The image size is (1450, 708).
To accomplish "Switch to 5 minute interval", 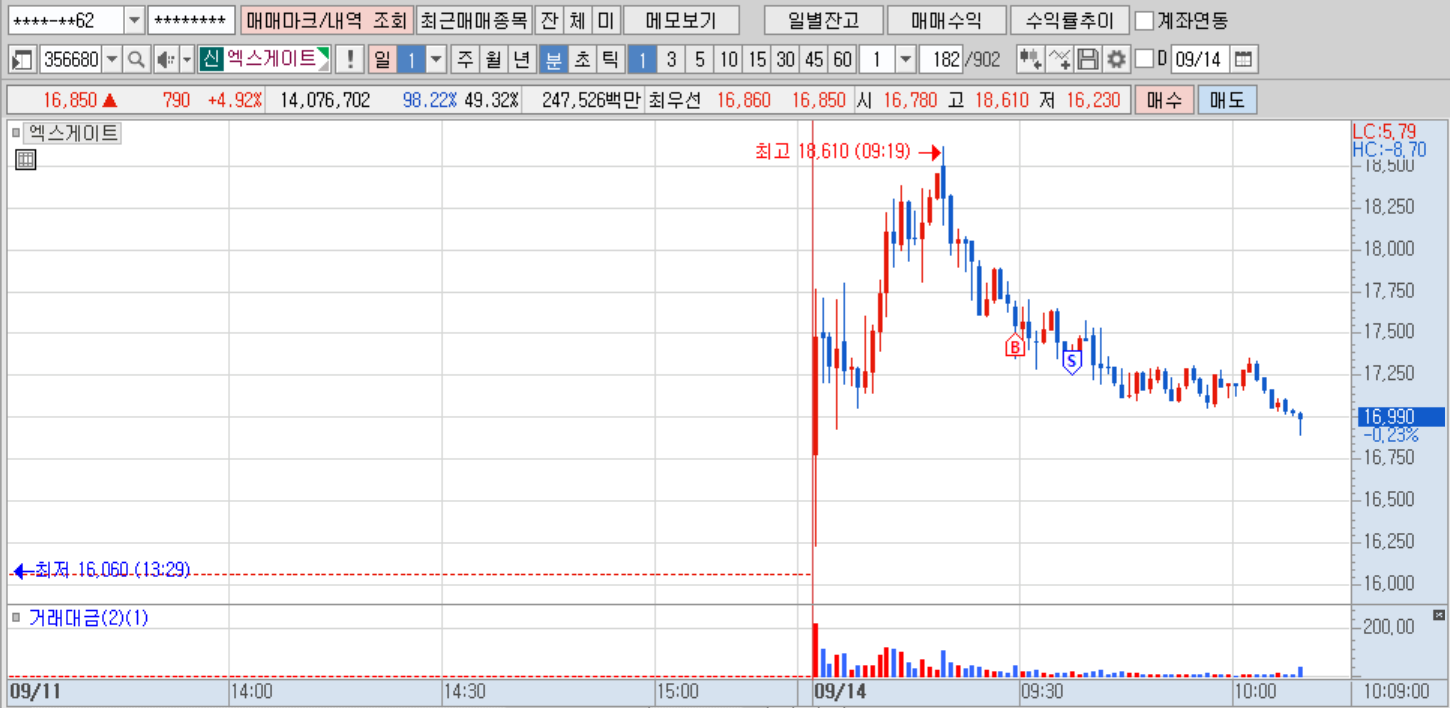I will 700,60.
